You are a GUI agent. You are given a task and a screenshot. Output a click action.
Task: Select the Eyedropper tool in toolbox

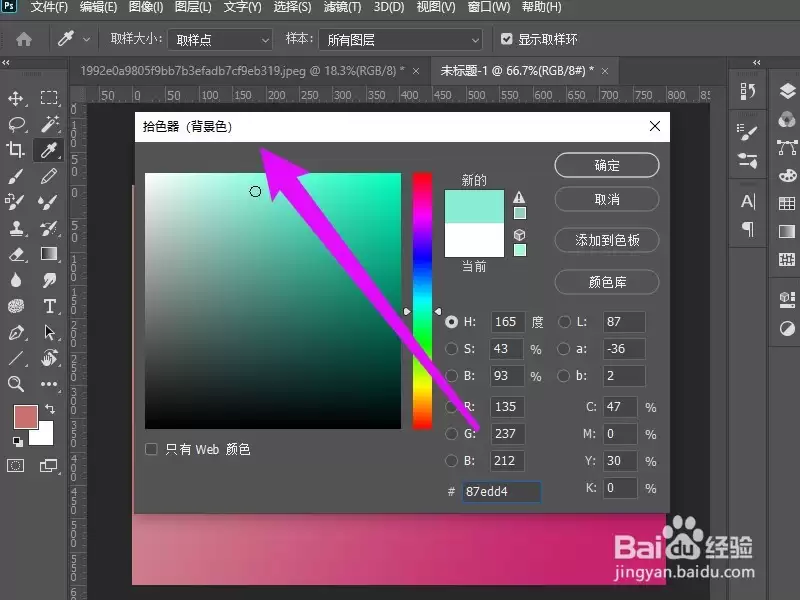[49, 150]
